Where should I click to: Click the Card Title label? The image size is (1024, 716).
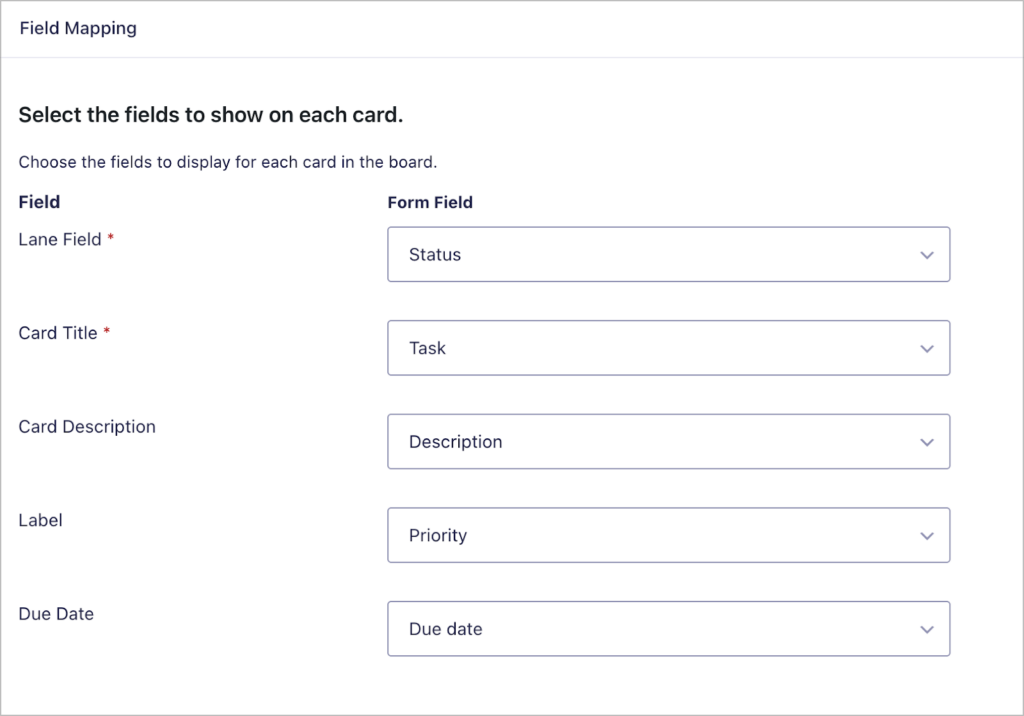57,332
